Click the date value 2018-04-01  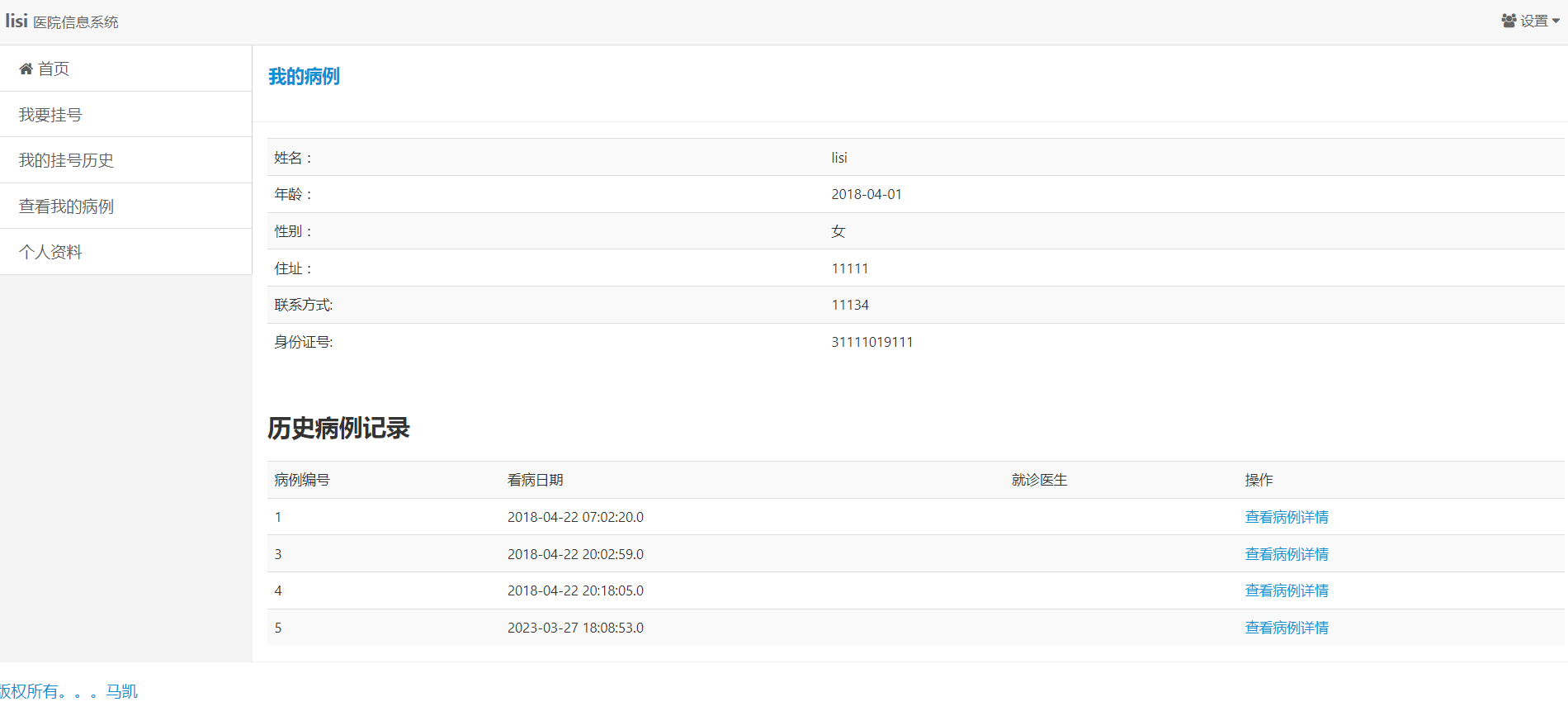(867, 194)
